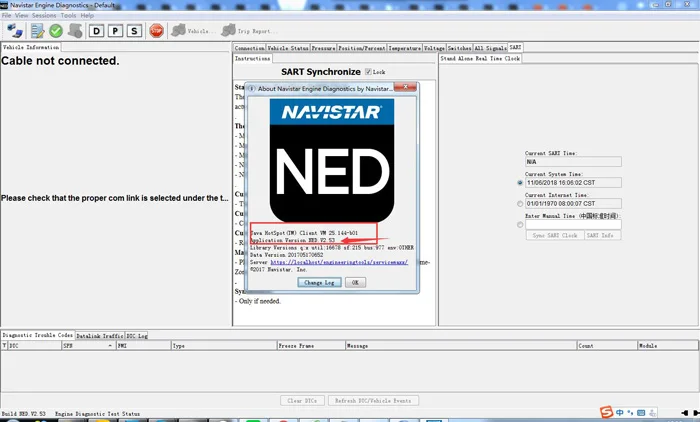Viewport: 700px width, 422px height.
Task: Open the Diagnostic Trouble Codes tab
Action: click(38, 335)
